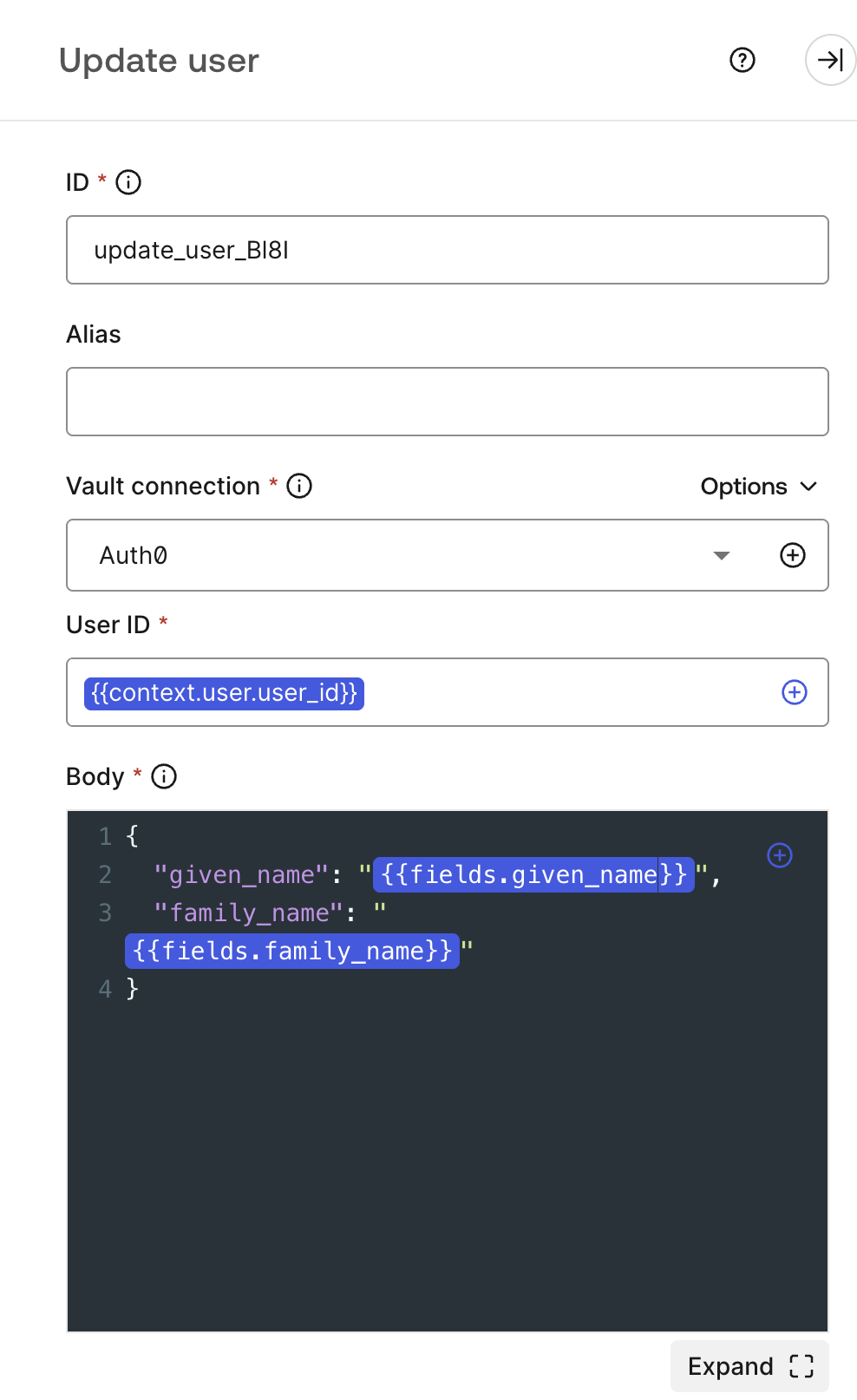
Task: Click the empty area of Body editor
Action: 447,1162
